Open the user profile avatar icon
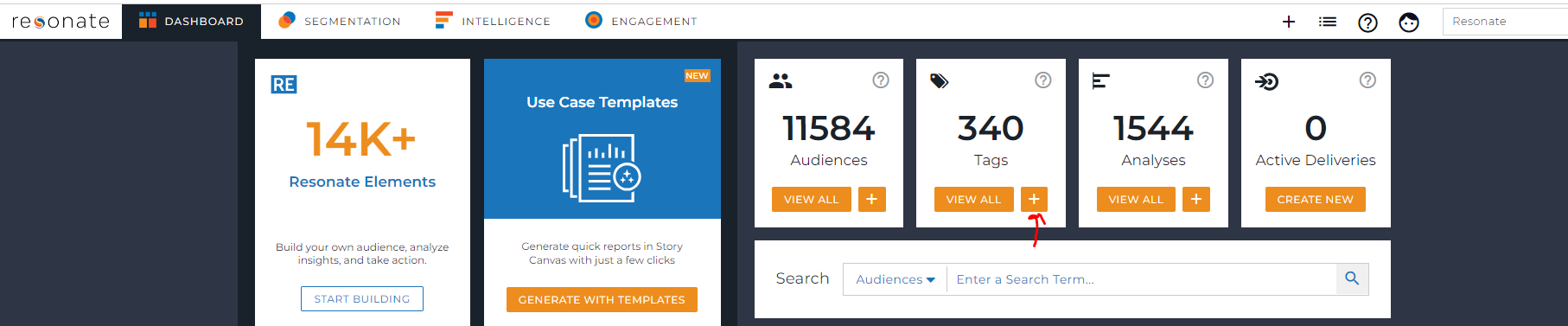This screenshot has width=1568, height=326. click(1409, 22)
